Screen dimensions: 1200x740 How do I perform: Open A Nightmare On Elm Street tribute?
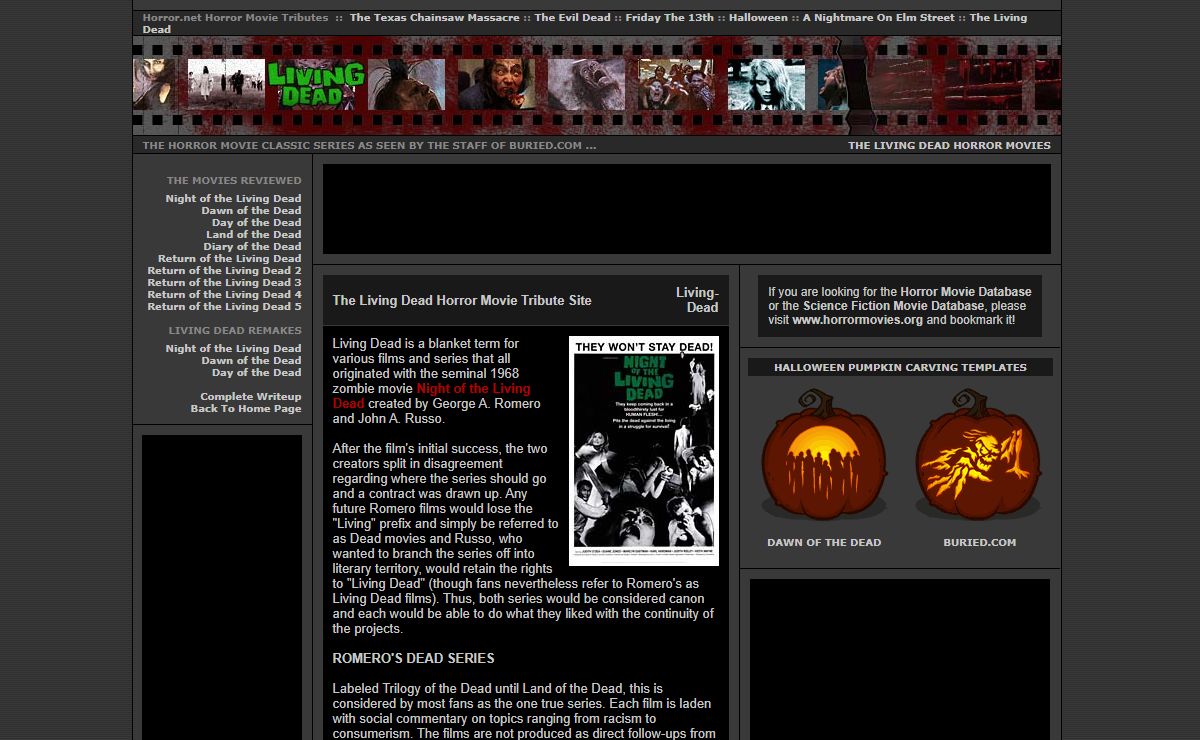tap(878, 18)
